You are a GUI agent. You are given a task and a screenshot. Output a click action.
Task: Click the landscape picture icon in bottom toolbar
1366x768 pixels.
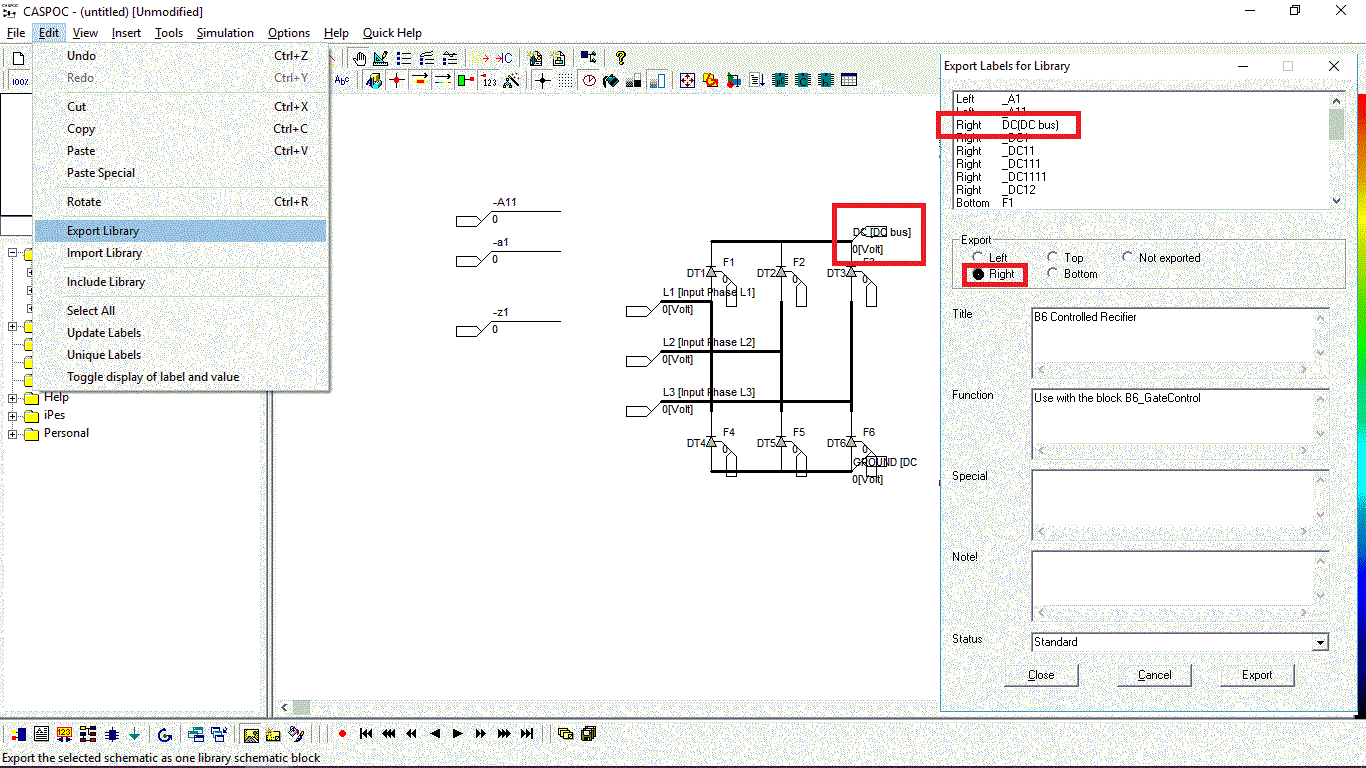click(x=251, y=735)
